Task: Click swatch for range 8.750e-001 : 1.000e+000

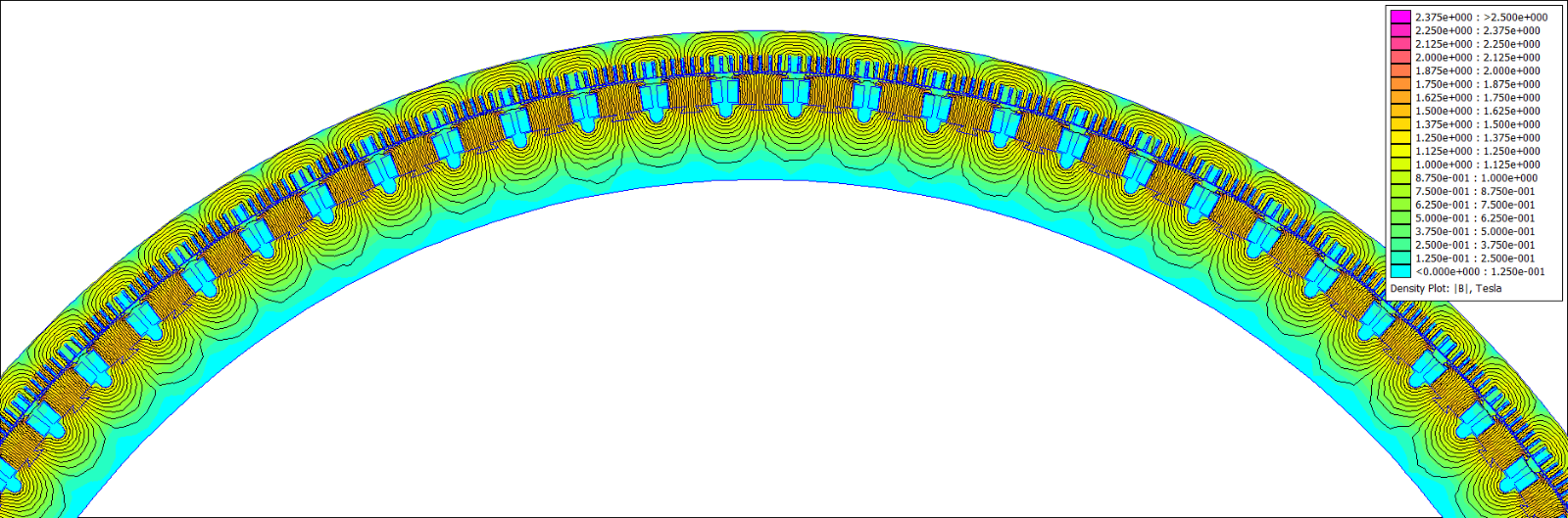Action: 1400,177
